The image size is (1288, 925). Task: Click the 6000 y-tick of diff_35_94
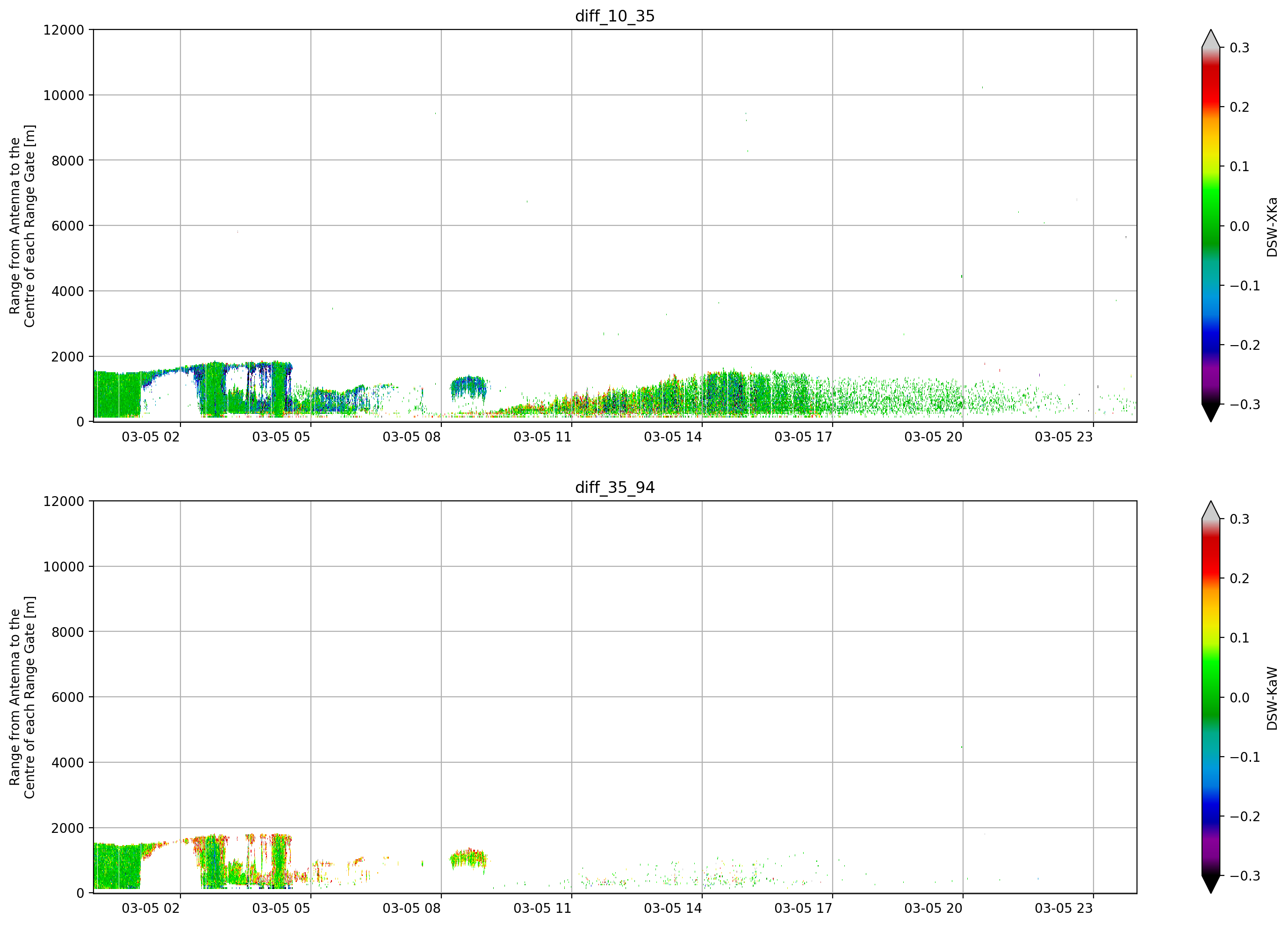coord(68,698)
